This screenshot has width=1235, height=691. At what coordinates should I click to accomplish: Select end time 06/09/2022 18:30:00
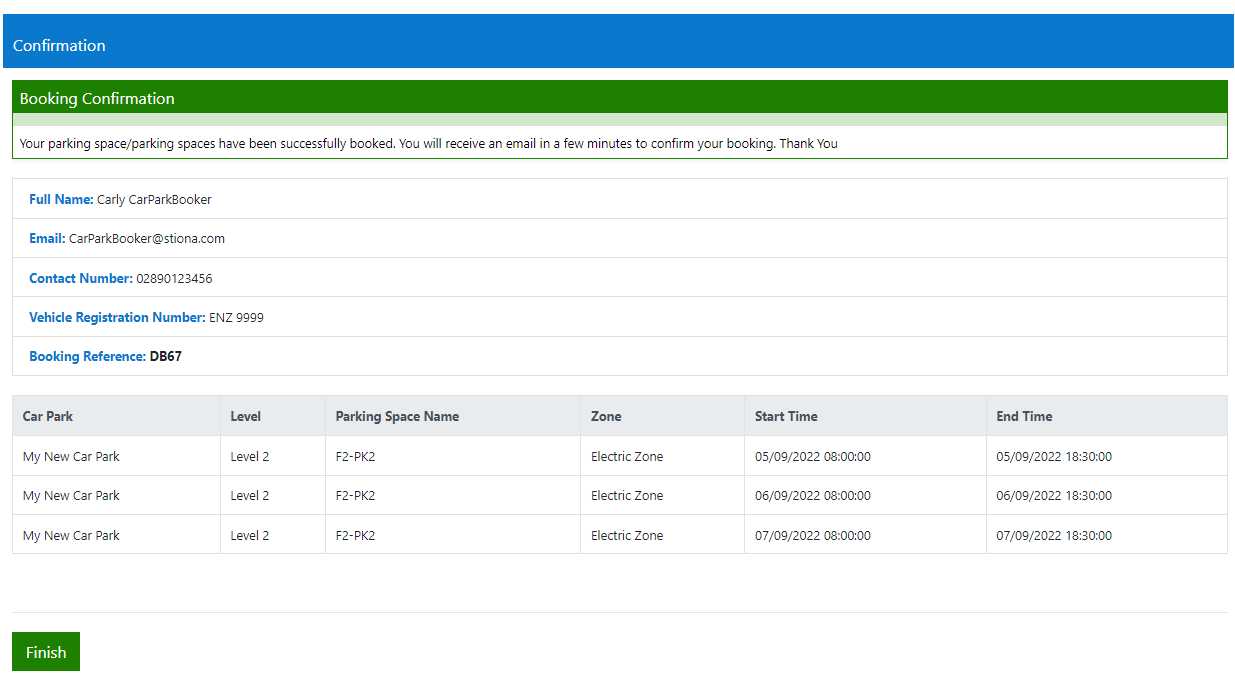[1054, 495]
